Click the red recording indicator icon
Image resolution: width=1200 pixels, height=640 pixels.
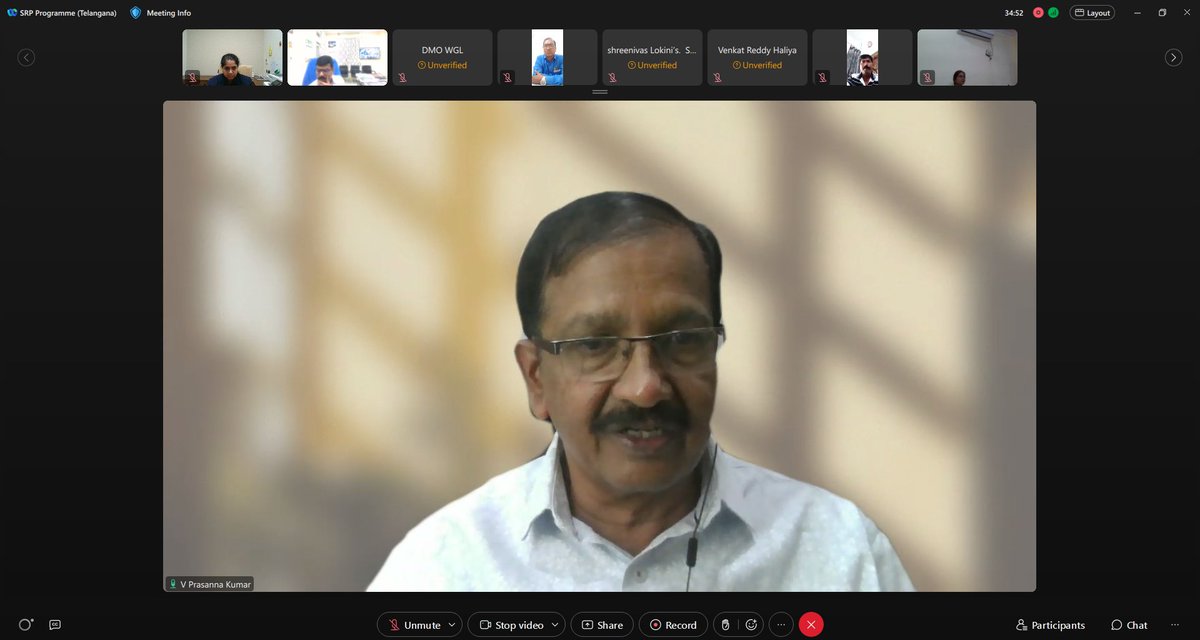pos(1039,13)
